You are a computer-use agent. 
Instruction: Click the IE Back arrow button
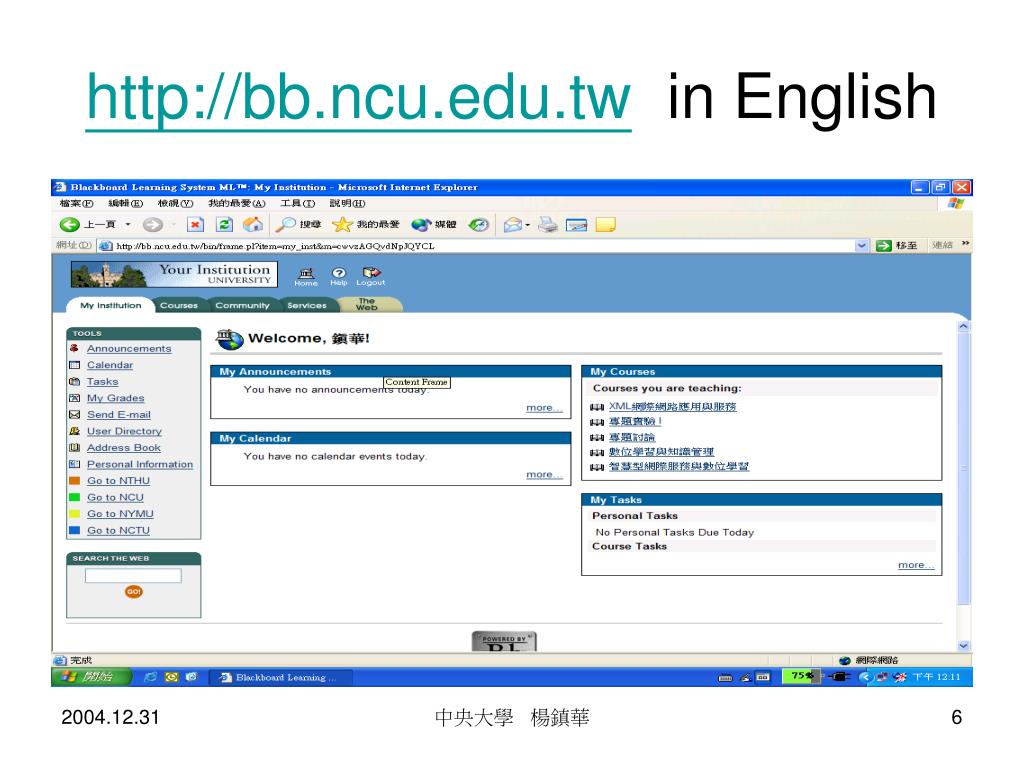click(x=69, y=225)
